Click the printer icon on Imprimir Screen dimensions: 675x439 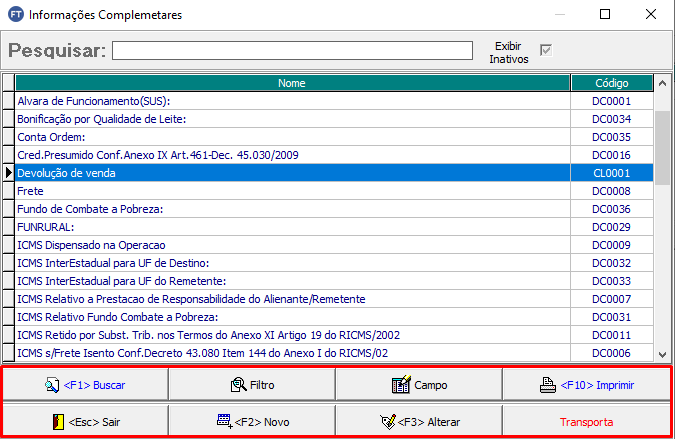point(548,385)
